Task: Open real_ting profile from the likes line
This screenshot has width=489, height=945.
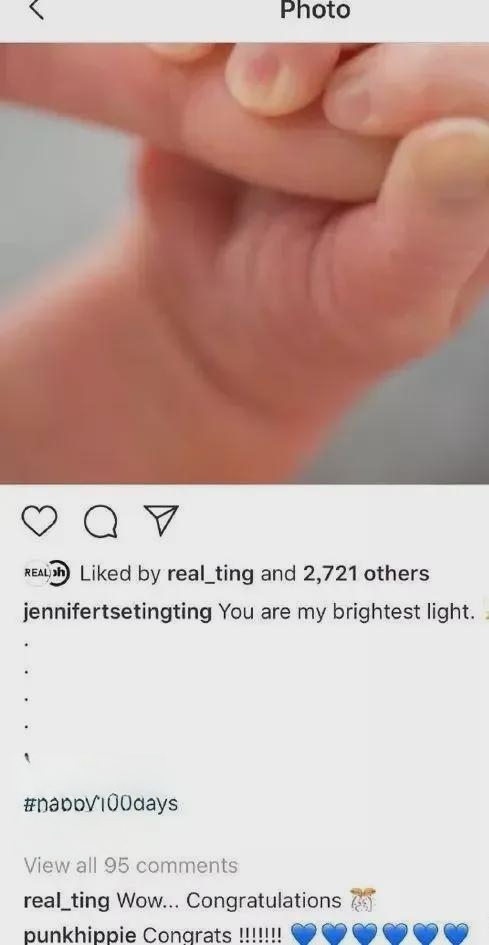Action: 210,574
